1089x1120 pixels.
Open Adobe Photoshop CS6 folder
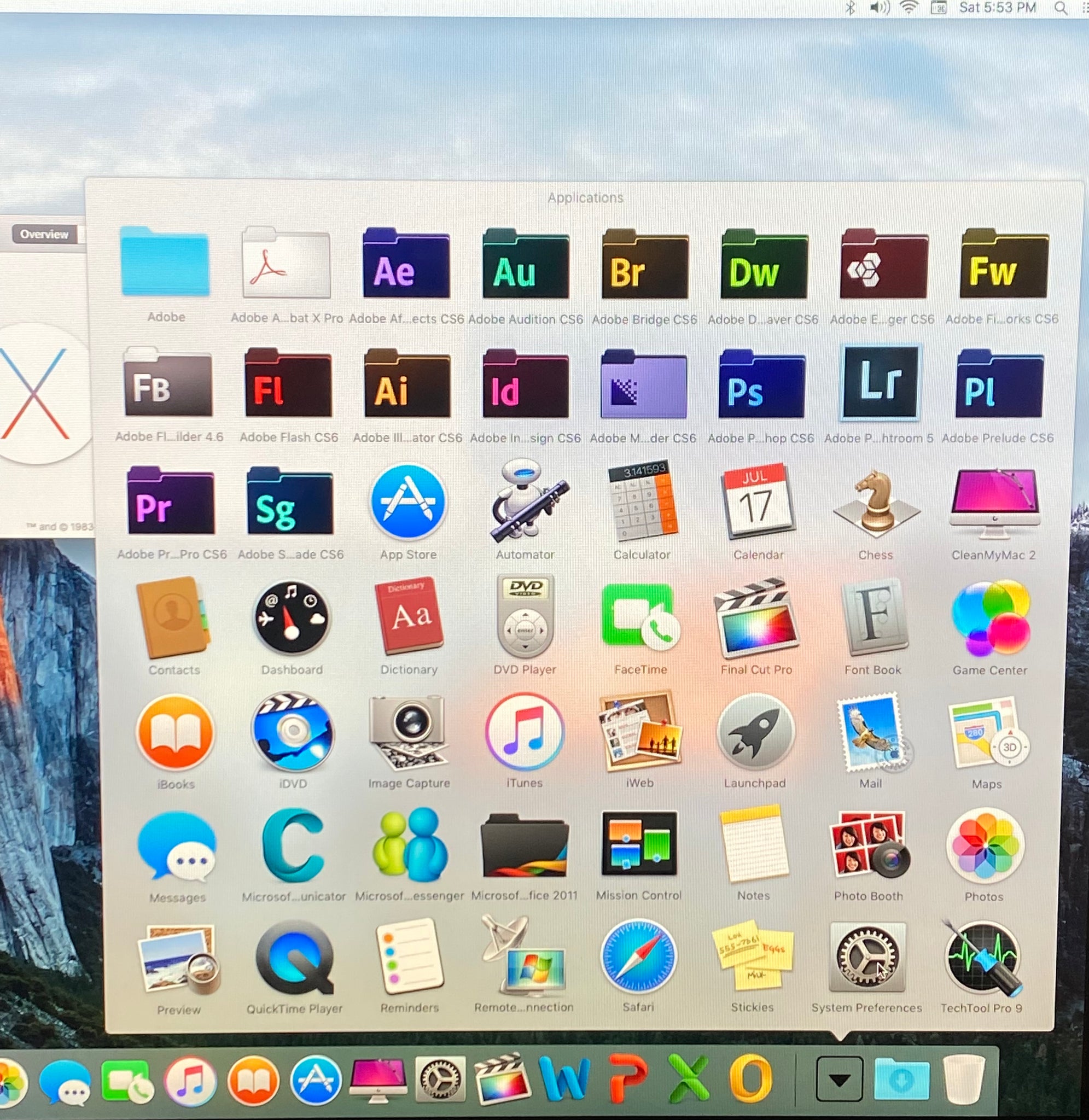click(761, 383)
